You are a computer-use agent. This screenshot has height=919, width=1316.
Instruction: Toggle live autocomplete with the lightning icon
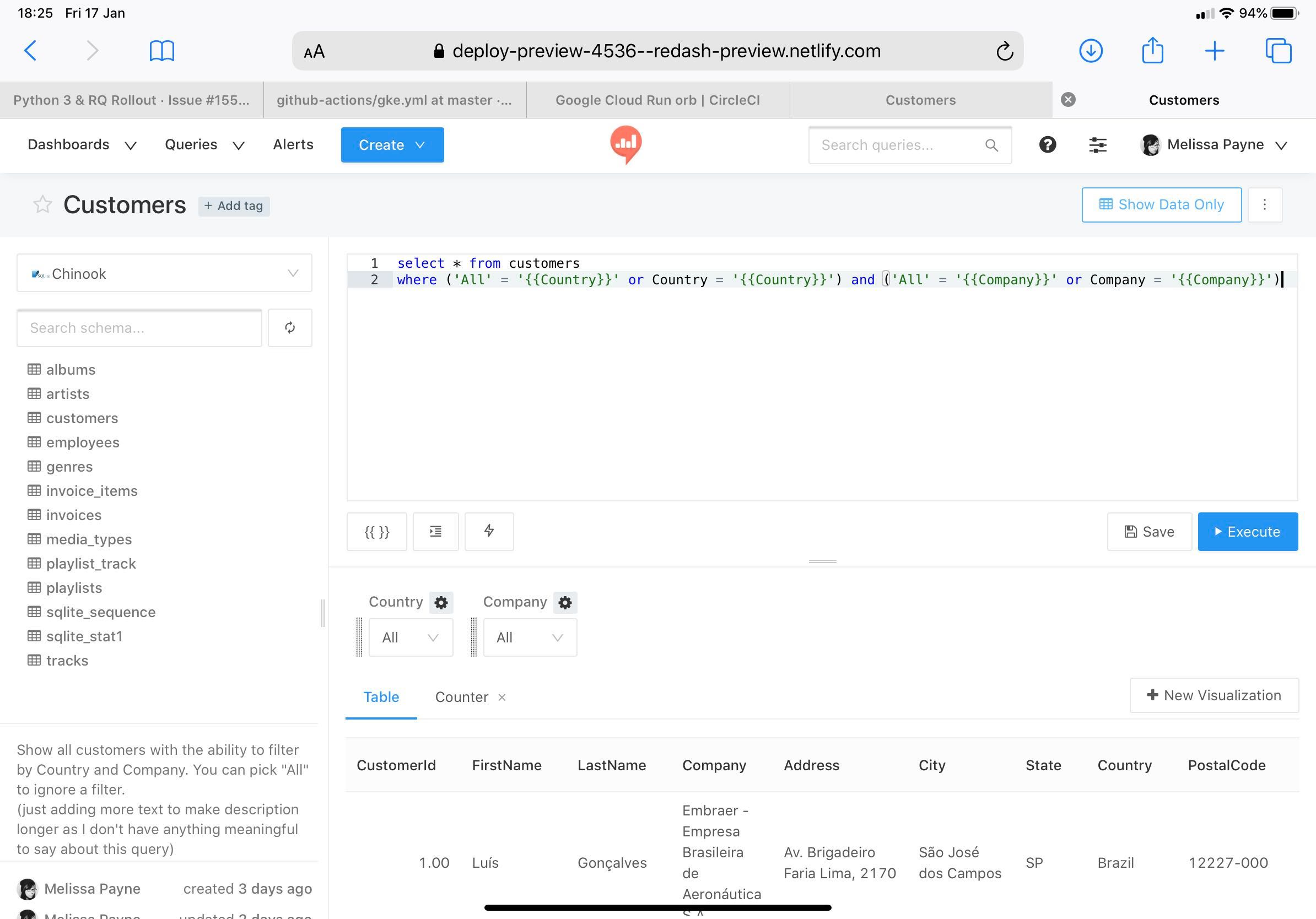click(x=489, y=532)
